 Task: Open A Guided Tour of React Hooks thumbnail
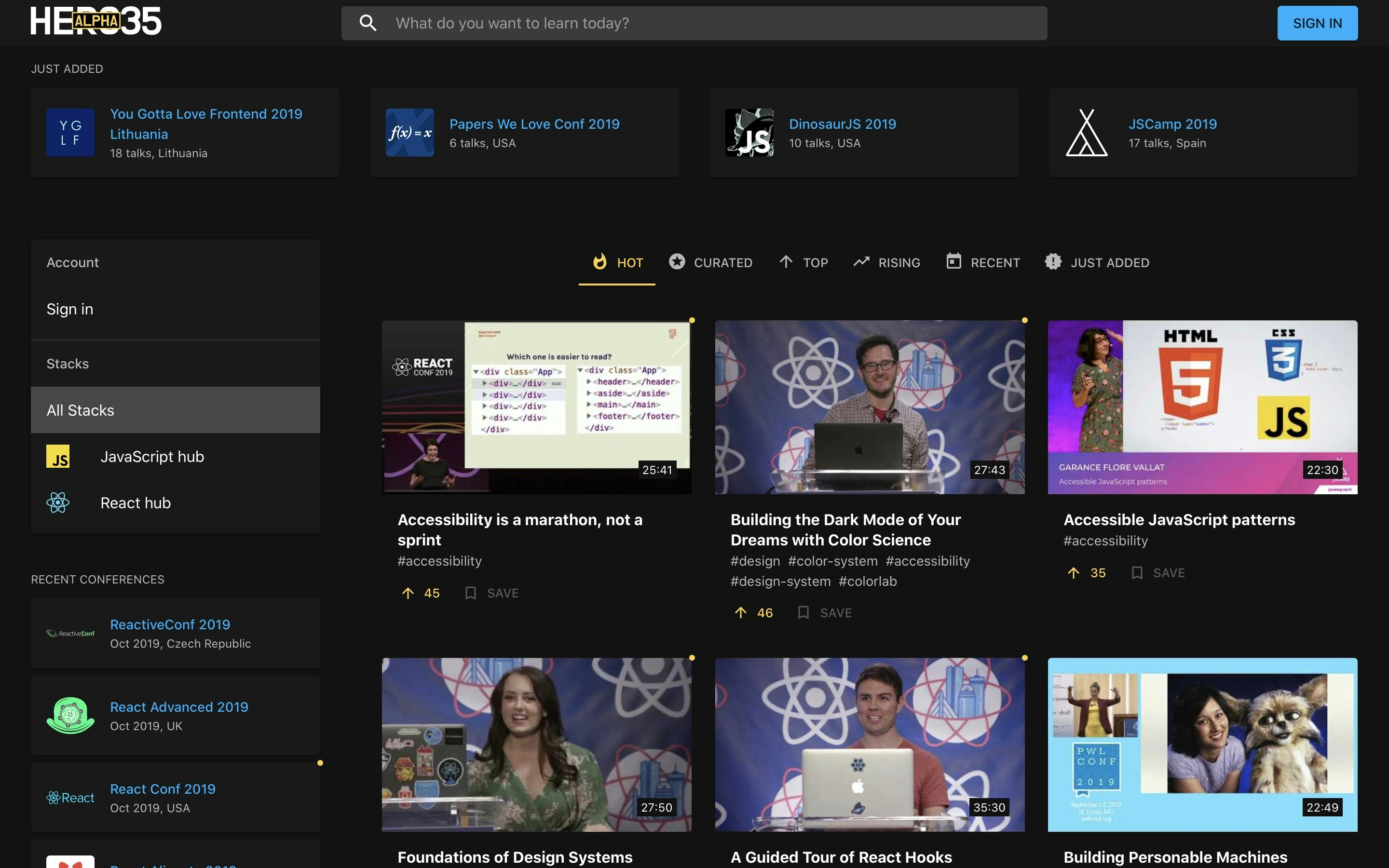pyautogui.click(x=869, y=744)
